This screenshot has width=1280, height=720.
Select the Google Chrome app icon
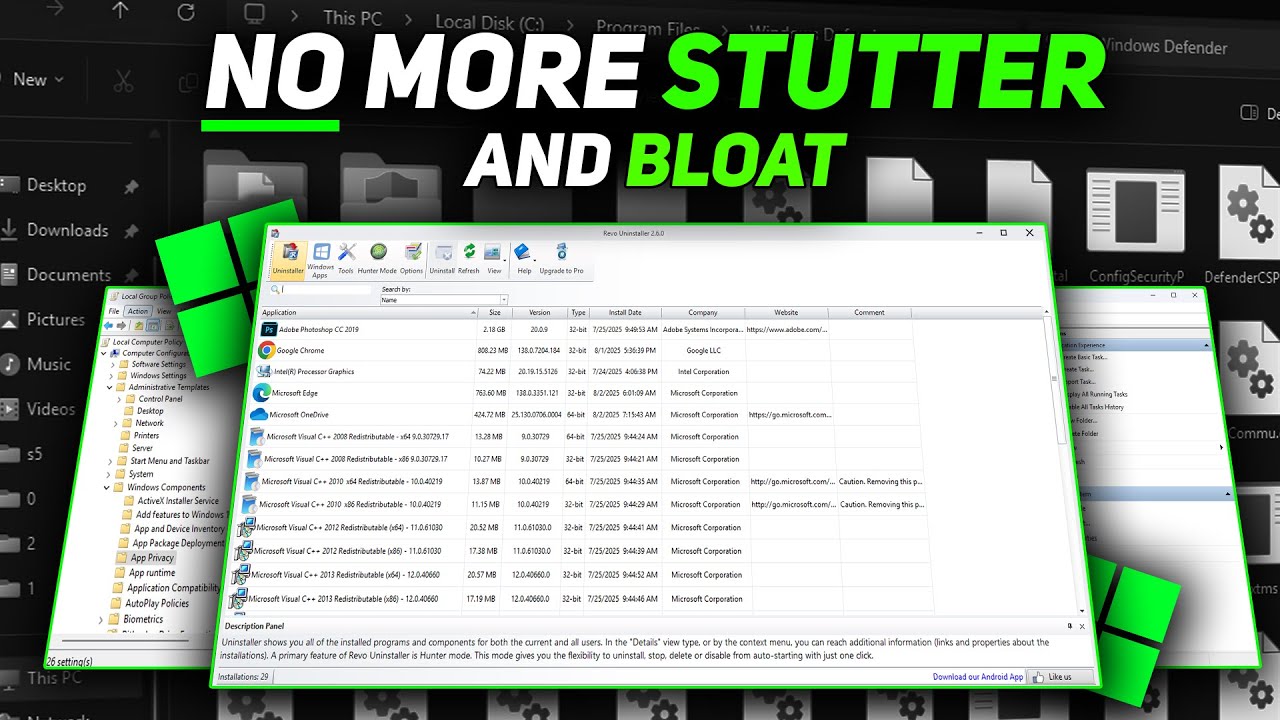coord(266,350)
